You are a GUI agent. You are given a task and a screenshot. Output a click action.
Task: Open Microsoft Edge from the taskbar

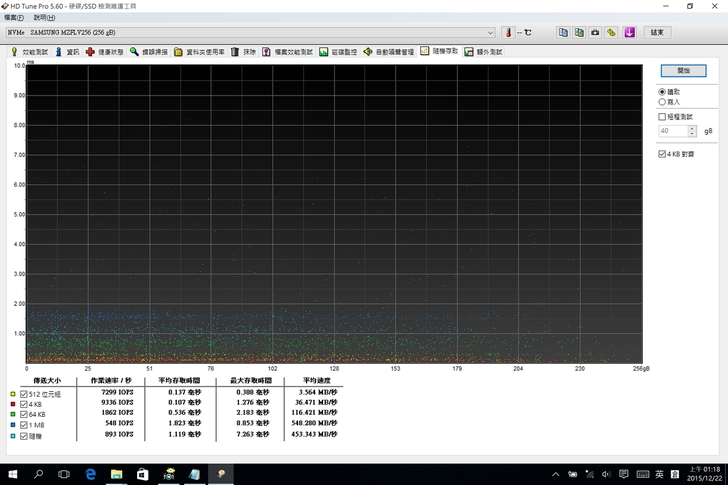pyautogui.click(x=90, y=474)
